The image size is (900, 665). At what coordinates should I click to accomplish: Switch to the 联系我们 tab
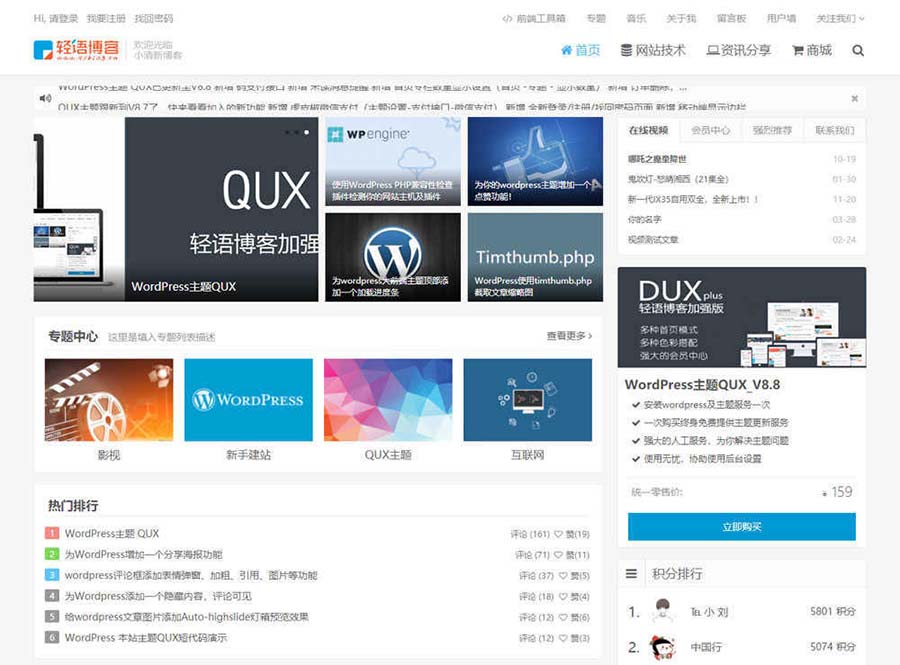(835, 130)
